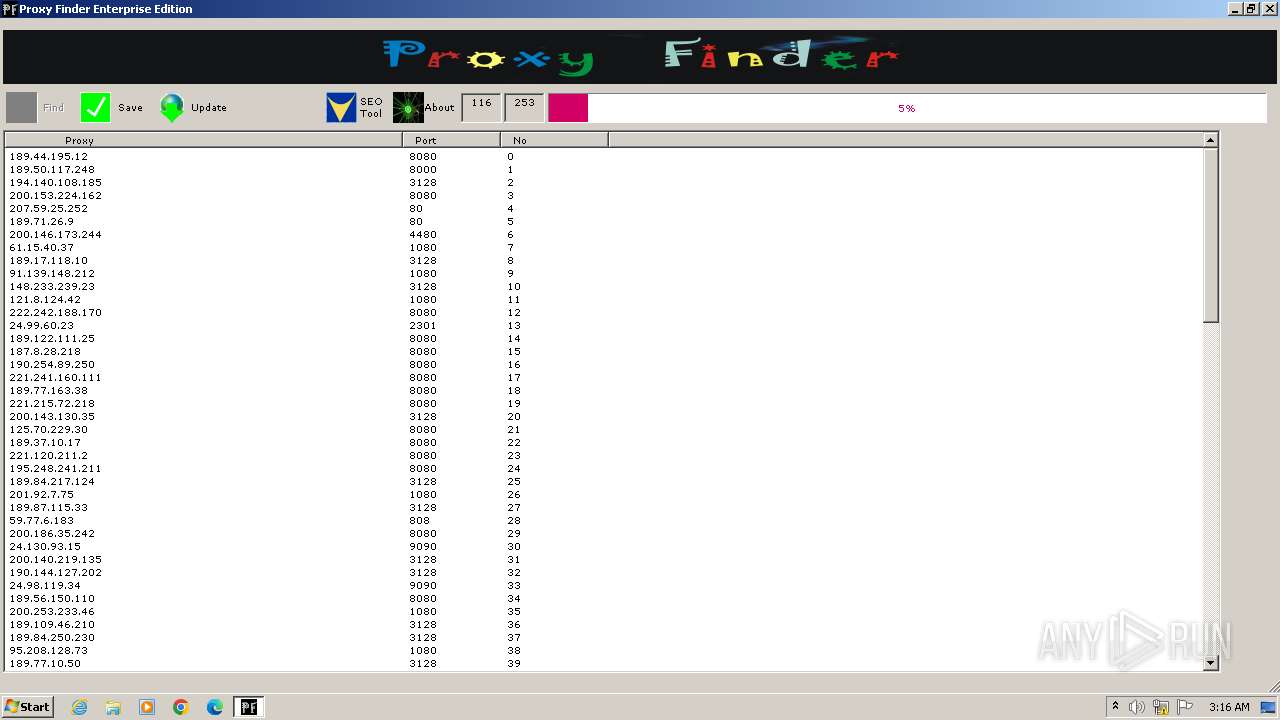Select proxy 200.146.173.244
The width and height of the screenshot is (1280, 720).
55,235
